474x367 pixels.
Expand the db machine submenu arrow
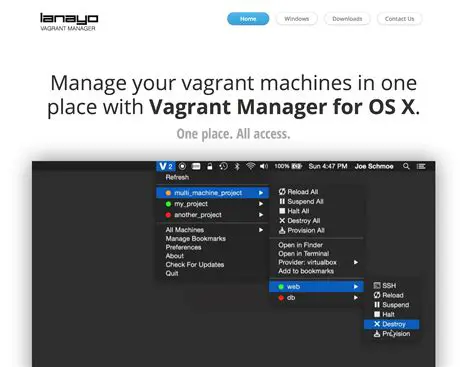coord(356,298)
